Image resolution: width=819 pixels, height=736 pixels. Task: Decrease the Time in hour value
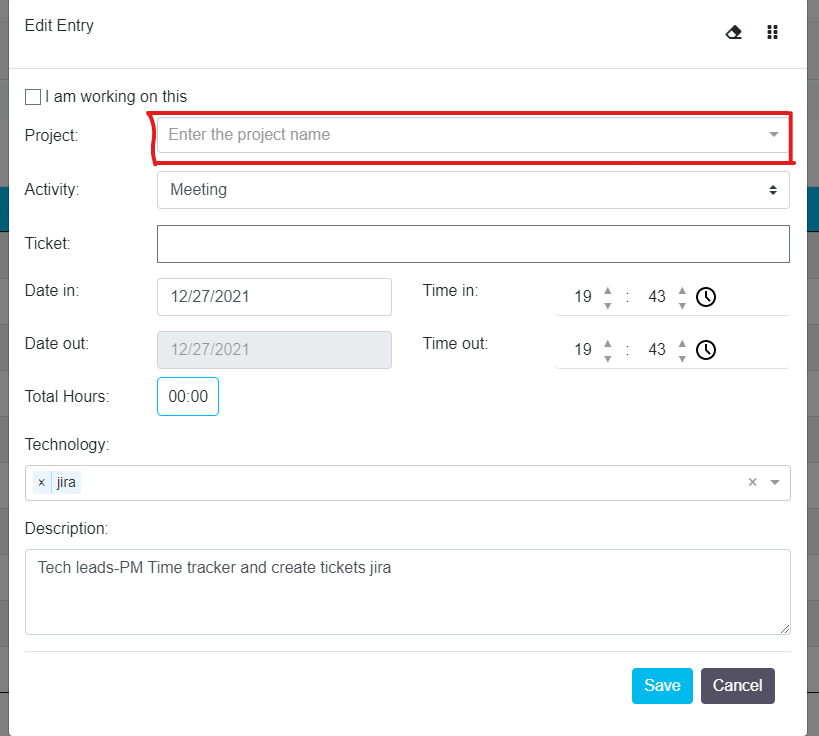pyautogui.click(x=607, y=306)
